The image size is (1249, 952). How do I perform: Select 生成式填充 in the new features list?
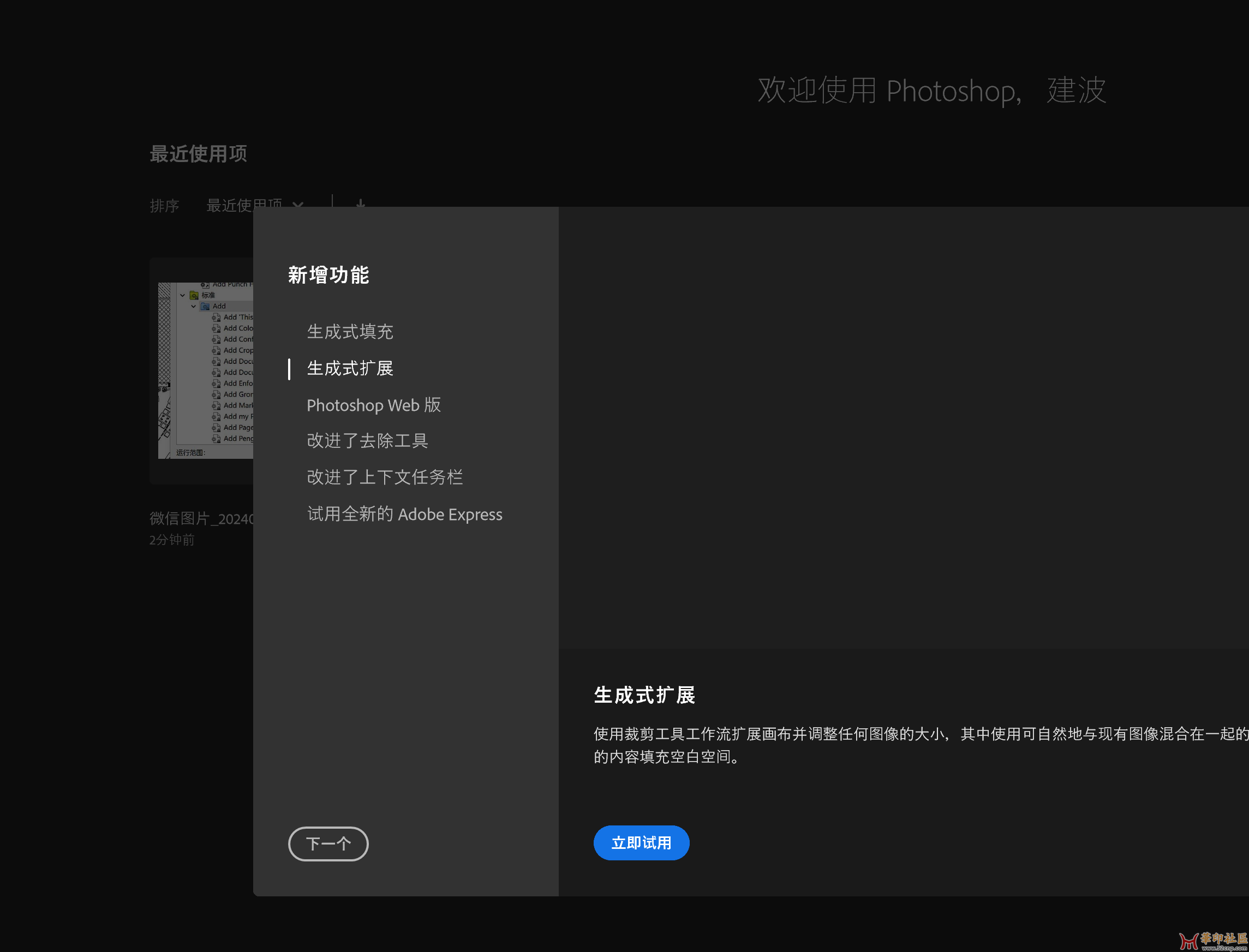pos(350,332)
